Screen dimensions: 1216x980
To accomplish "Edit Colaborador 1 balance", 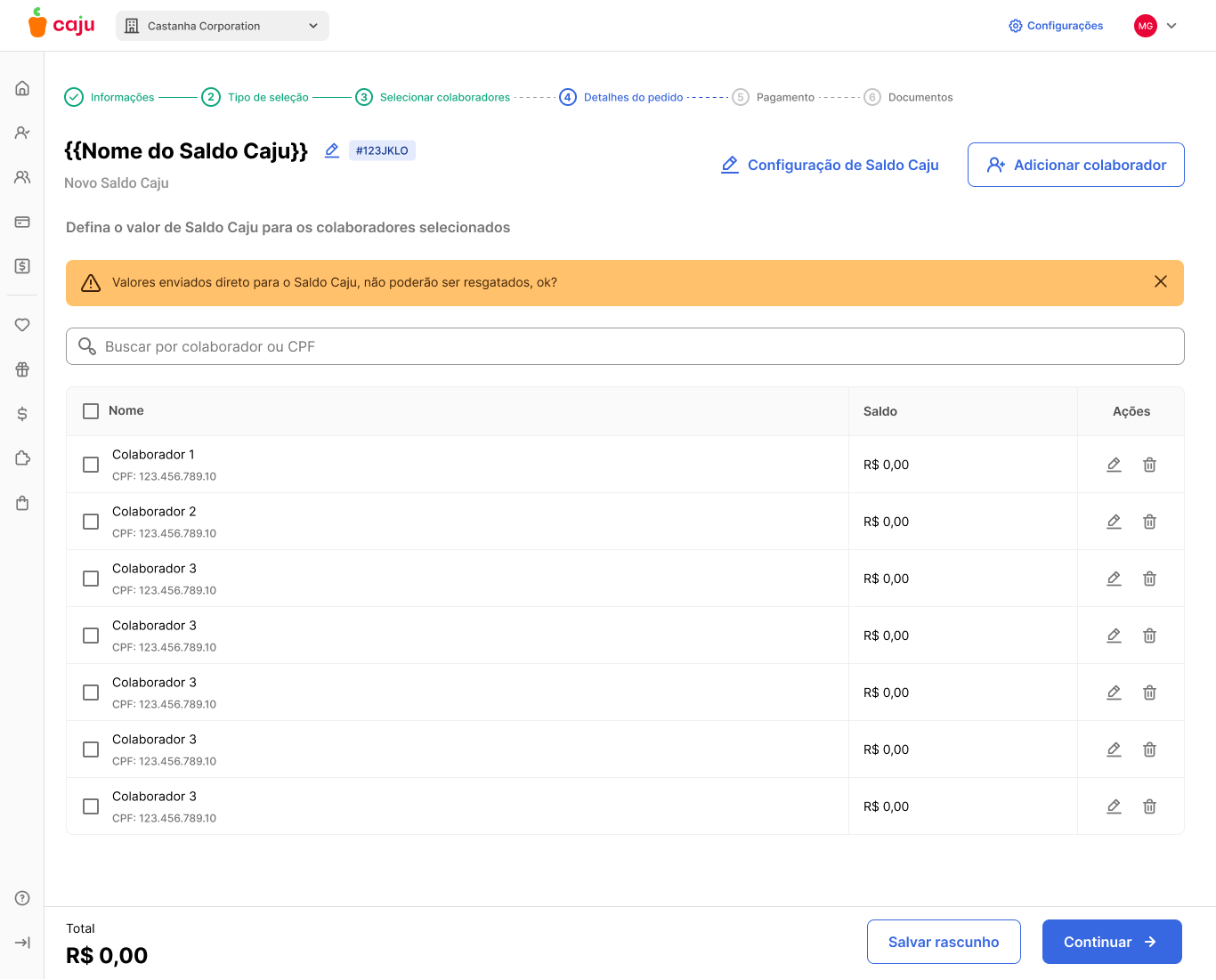I will [x=1114, y=465].
